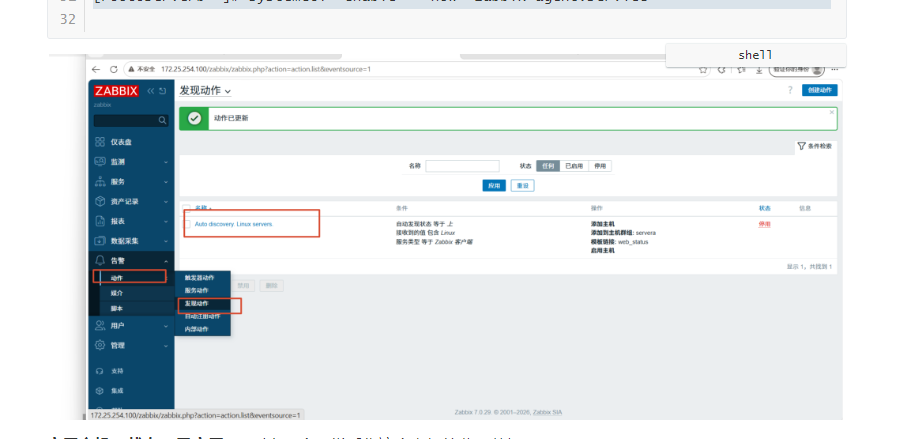This screenshot has width=912, height=439.
Task: Open the '发现动作' page title dropdown
Action: [205, 91]
